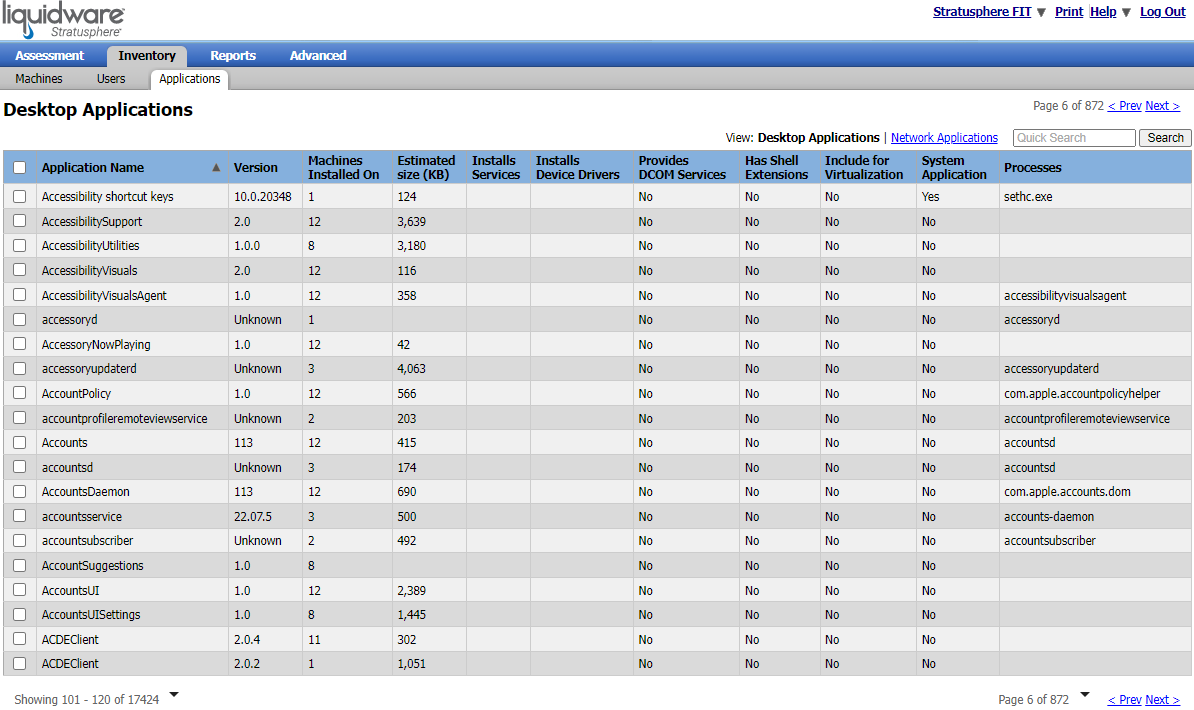The image size is (1194, 710).
Task: Click the com.apple.accounts.dom process cell
Action: coord(1067,492)
